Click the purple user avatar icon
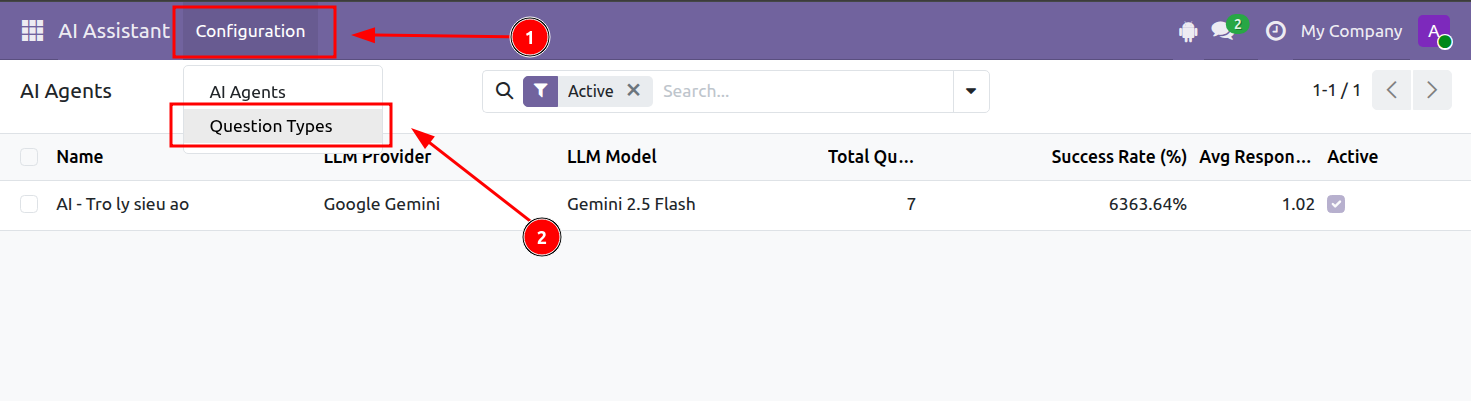This screenshot has width=1471, height=401. click(x=1434, y=31)
